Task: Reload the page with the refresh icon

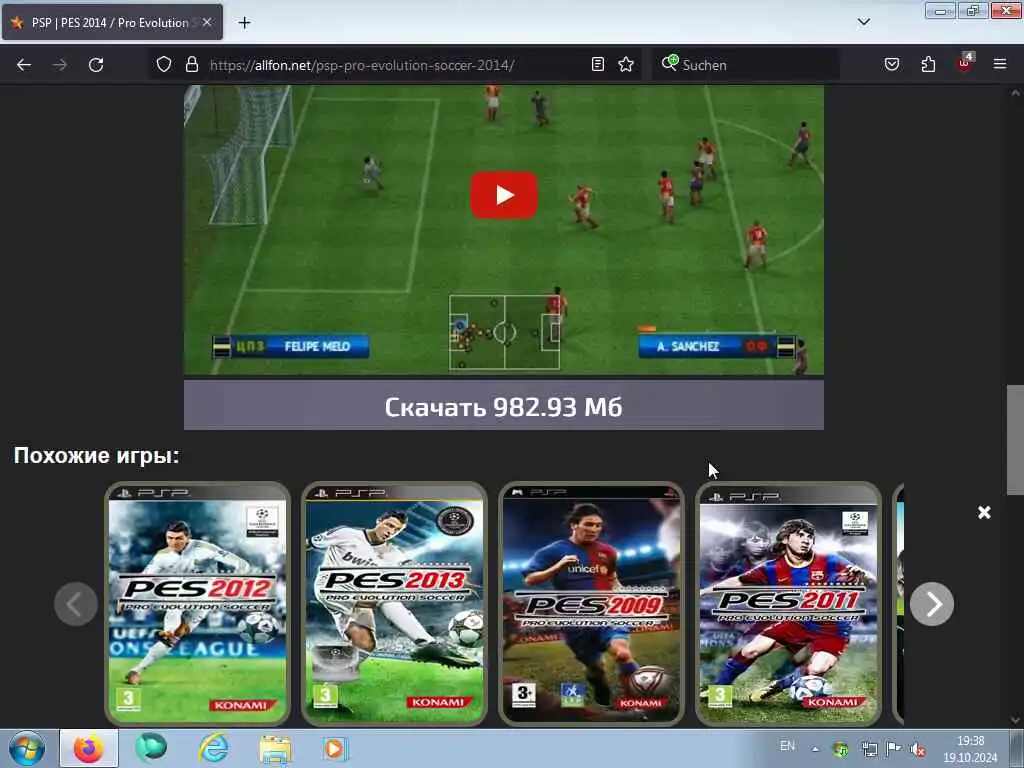Action: (96, 65)
